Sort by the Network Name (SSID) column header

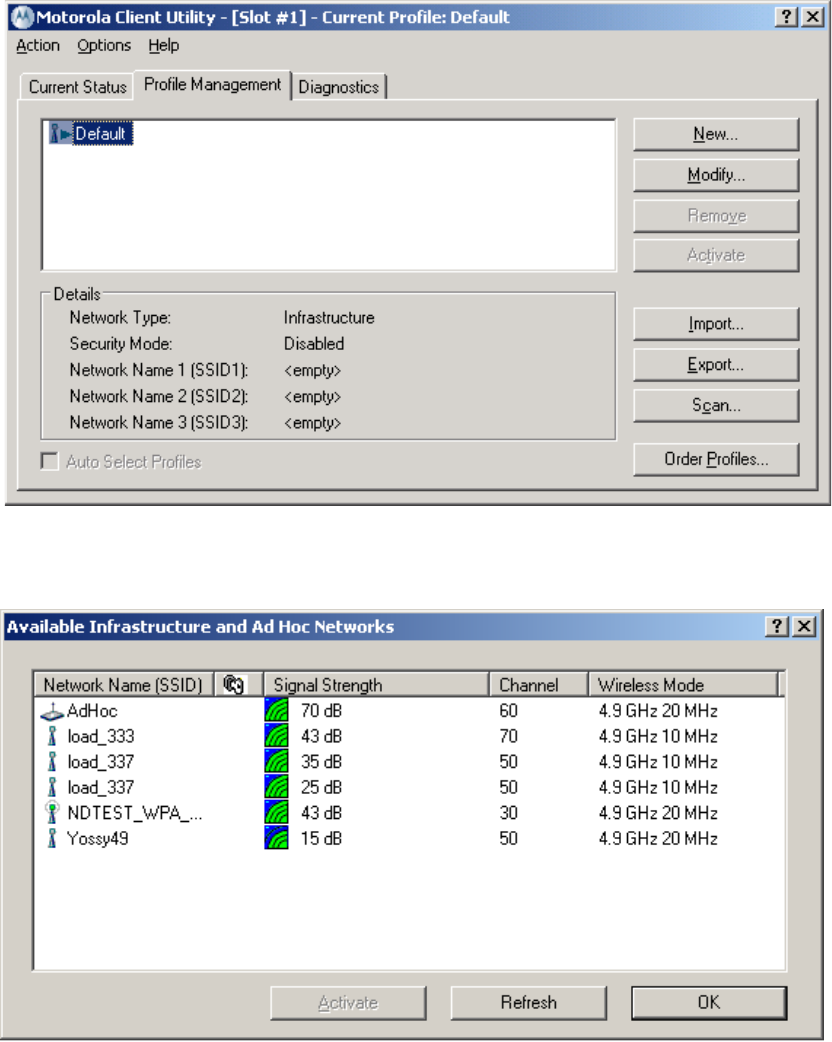(x=123, y=684)
